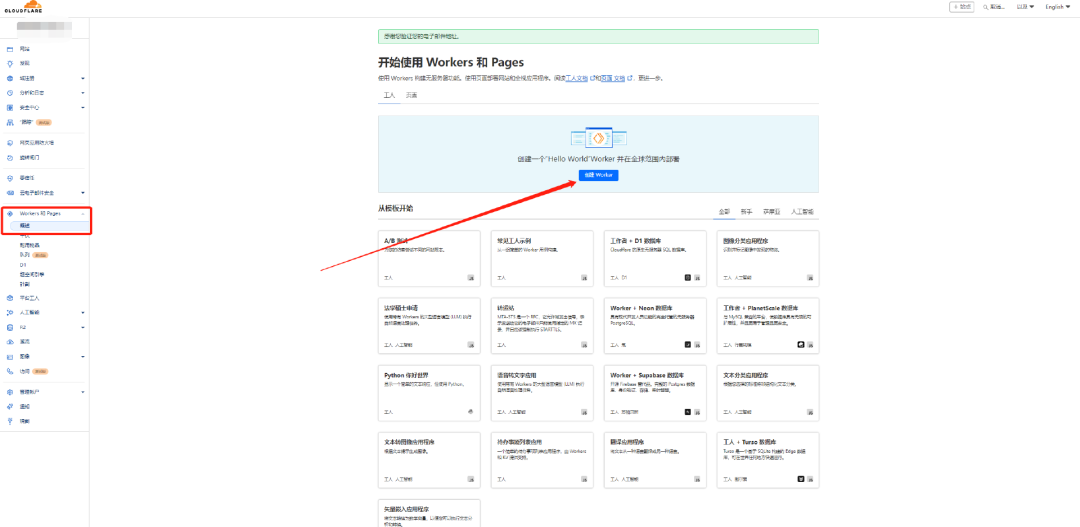Click the JS icon on 常见工人示例 card

click(x=584, y=278)
